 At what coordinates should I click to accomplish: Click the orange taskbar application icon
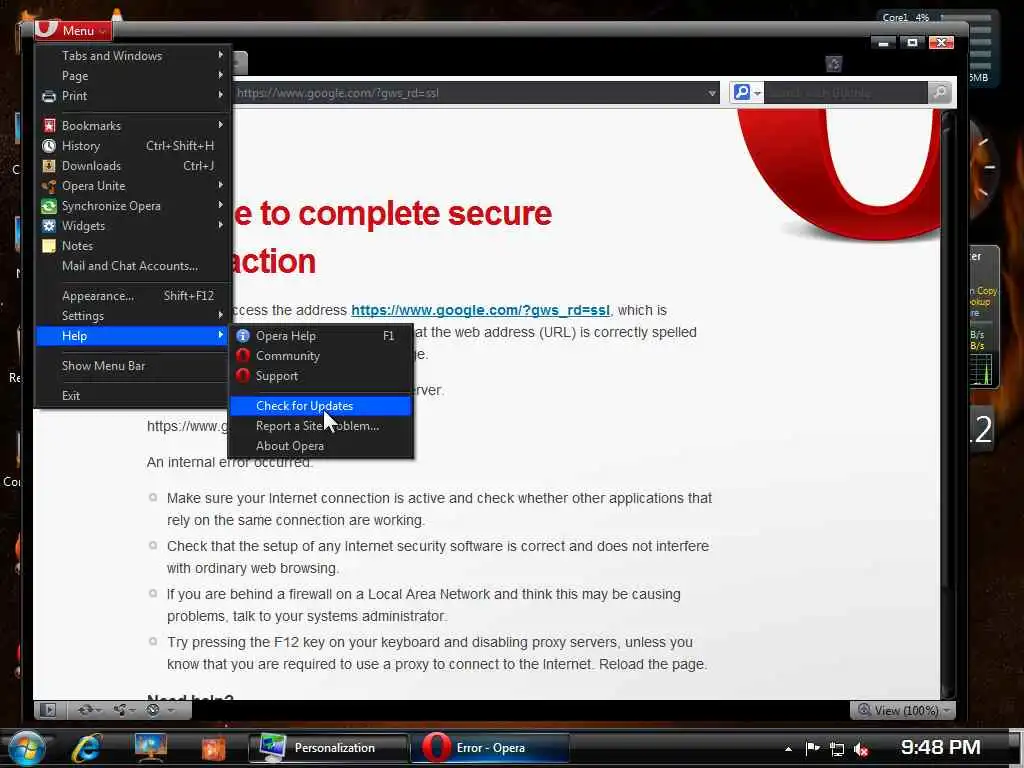tap(213, 748)
